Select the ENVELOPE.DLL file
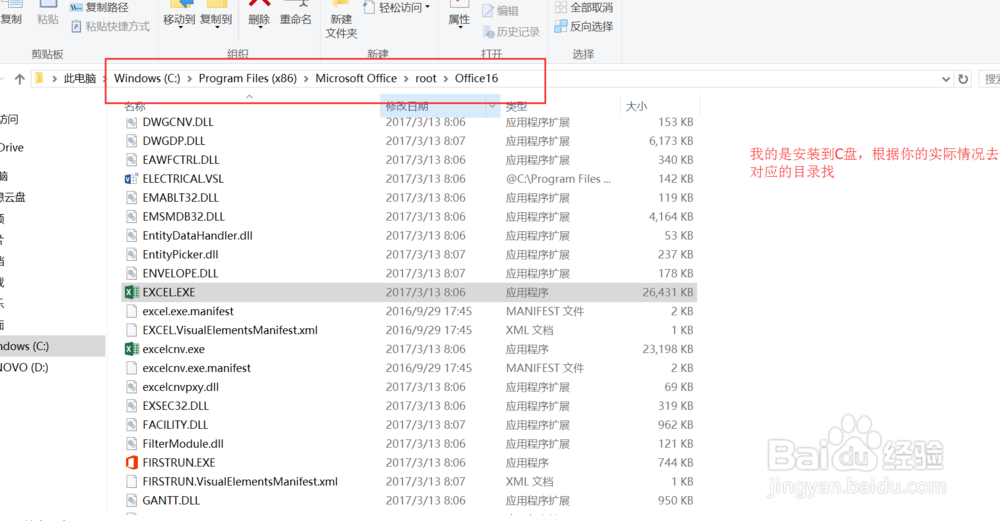 pyautogui.click(x=180, y=274)
